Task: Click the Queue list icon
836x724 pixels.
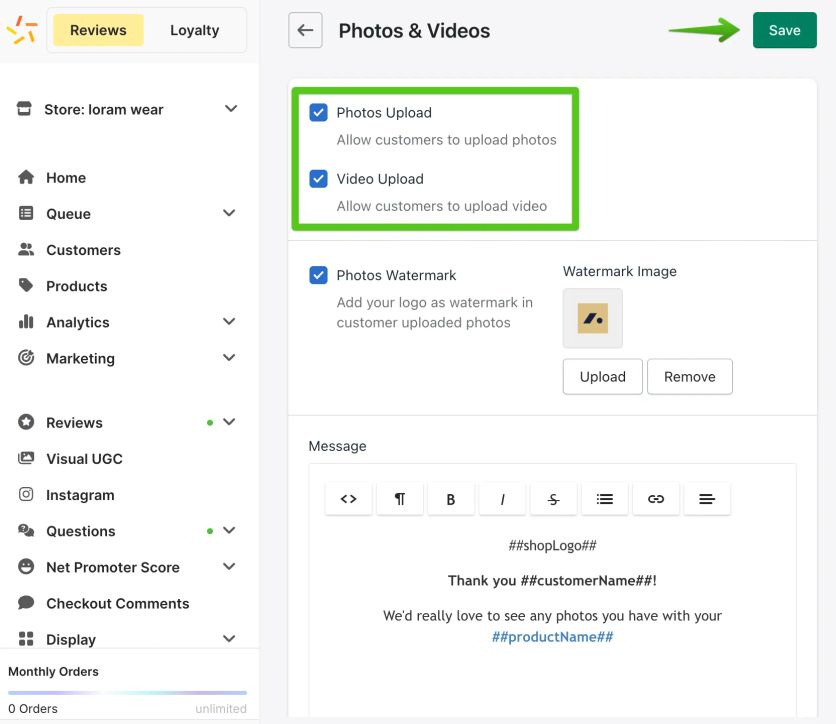Action: pyautogui.click(x=26, y=213)
